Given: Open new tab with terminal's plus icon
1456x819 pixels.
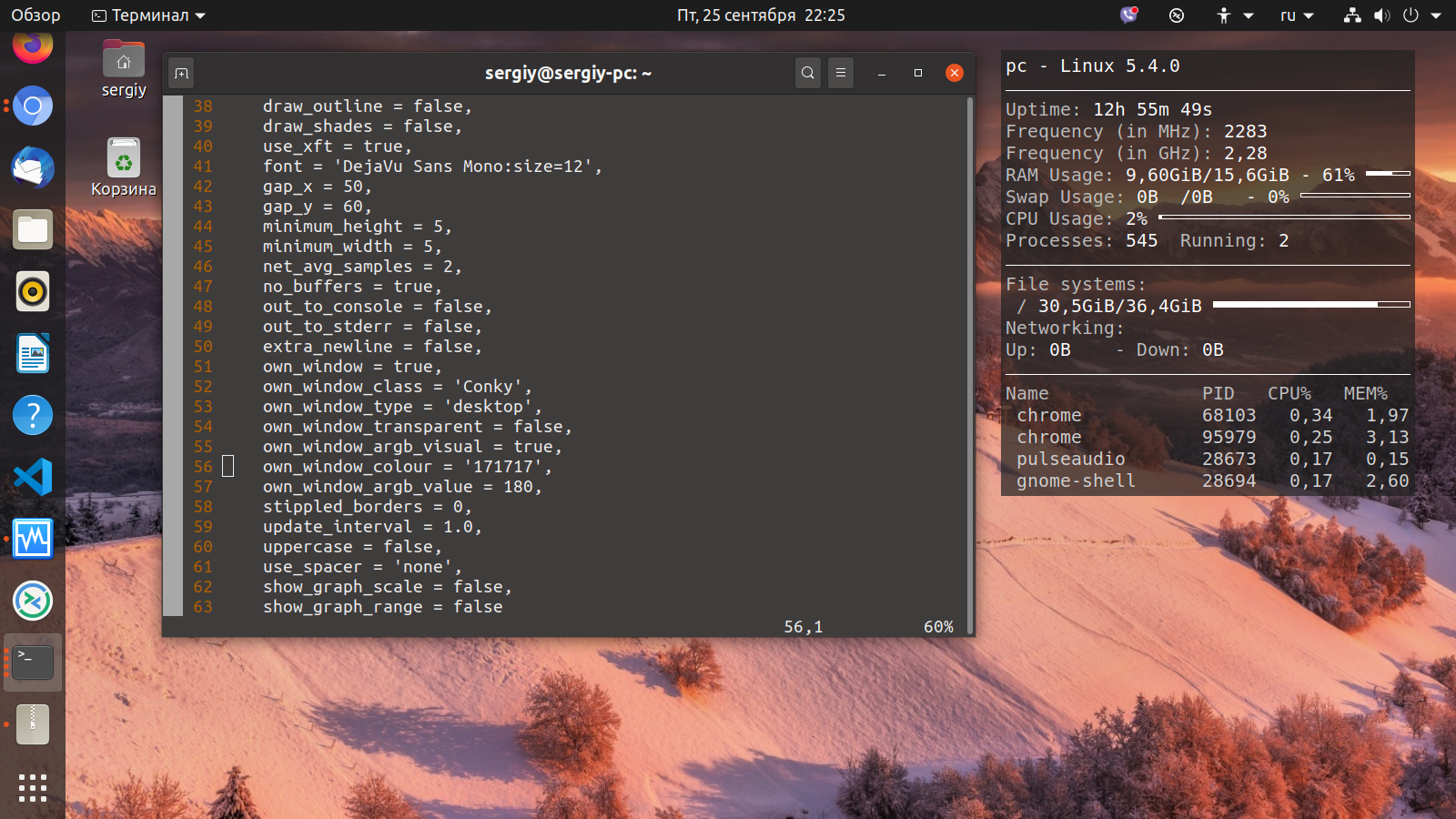Looking at the screenshot, I should 181,73.
